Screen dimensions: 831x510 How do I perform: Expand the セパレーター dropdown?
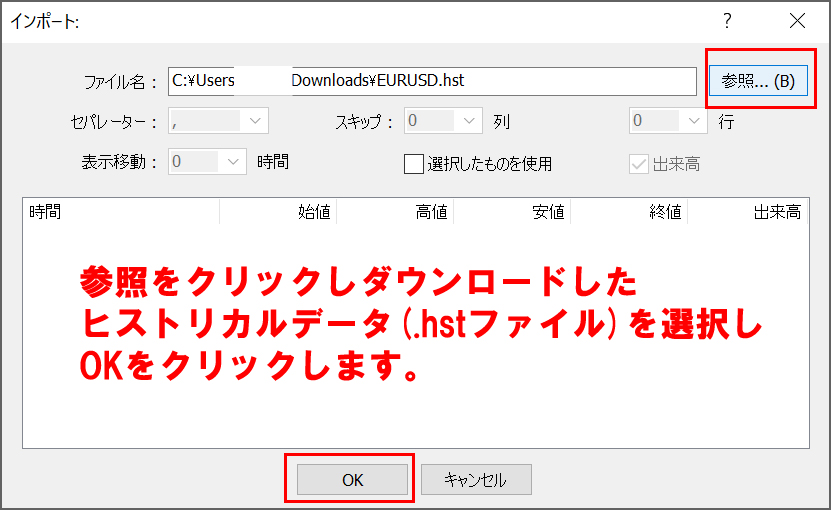coord(218,121)
